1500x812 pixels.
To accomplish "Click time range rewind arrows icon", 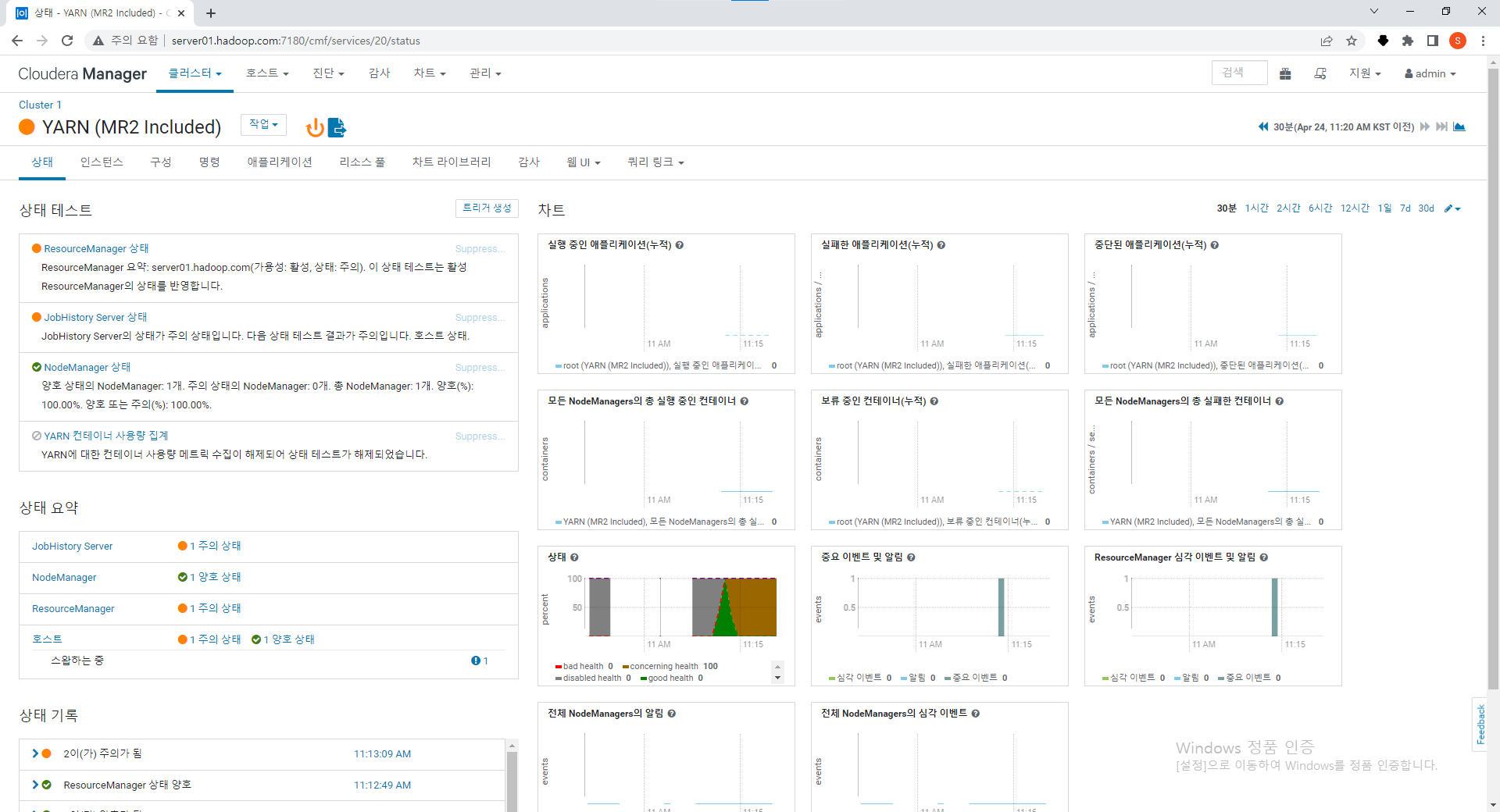I will pos(1263,126).
